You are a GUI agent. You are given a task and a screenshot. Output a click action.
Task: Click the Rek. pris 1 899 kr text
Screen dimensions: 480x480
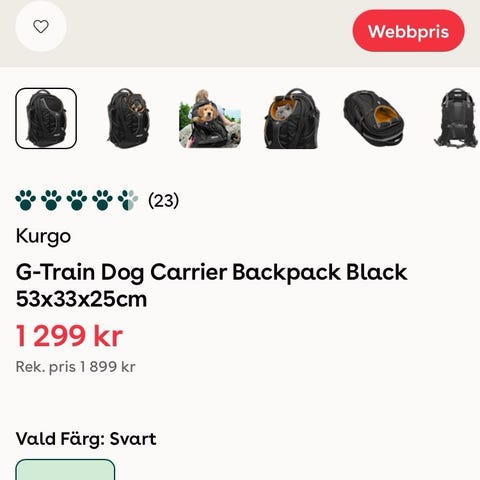tap(76, 367)
